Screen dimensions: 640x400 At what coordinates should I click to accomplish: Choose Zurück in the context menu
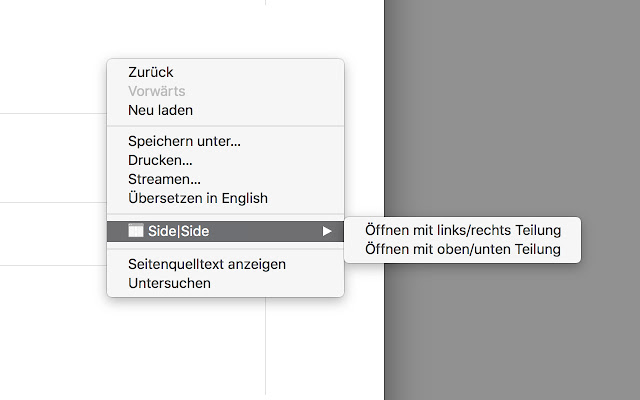[x=151, y=72]
